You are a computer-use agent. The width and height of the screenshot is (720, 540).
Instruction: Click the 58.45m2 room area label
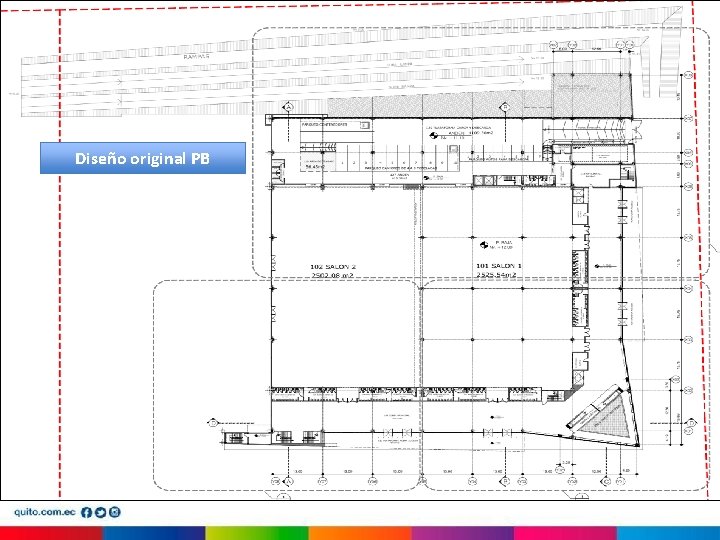coord(314,167)
